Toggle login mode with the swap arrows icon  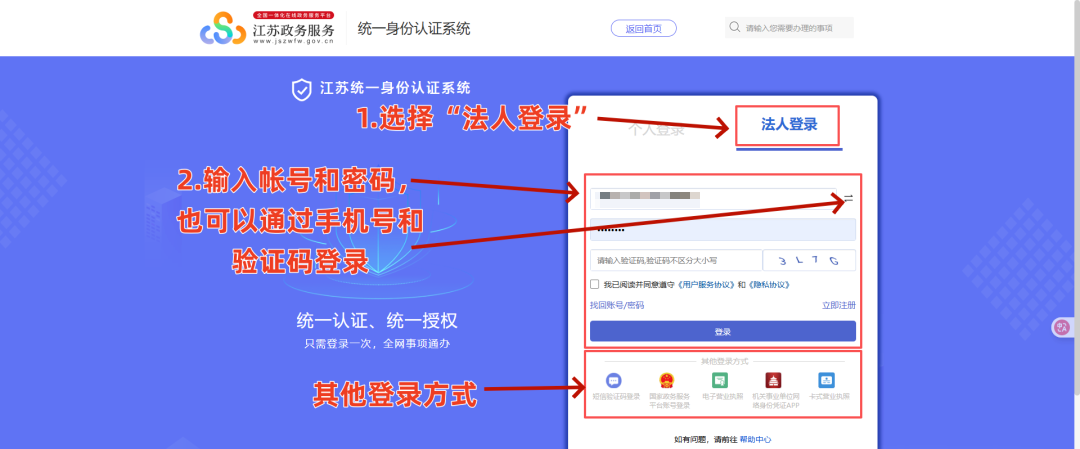(x=849, y=198)
